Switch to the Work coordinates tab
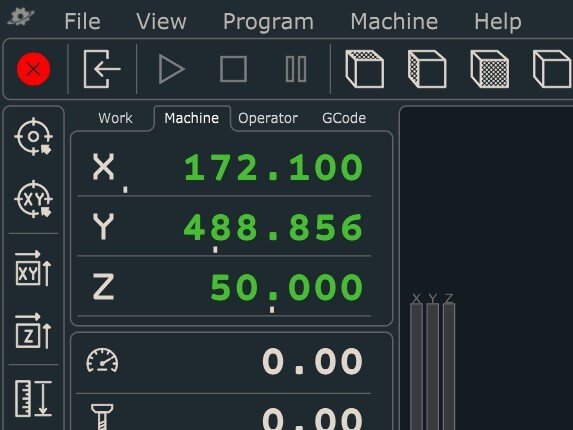This screenshot has width=573, height=430. pyautogui.click(x=115, y=118)
